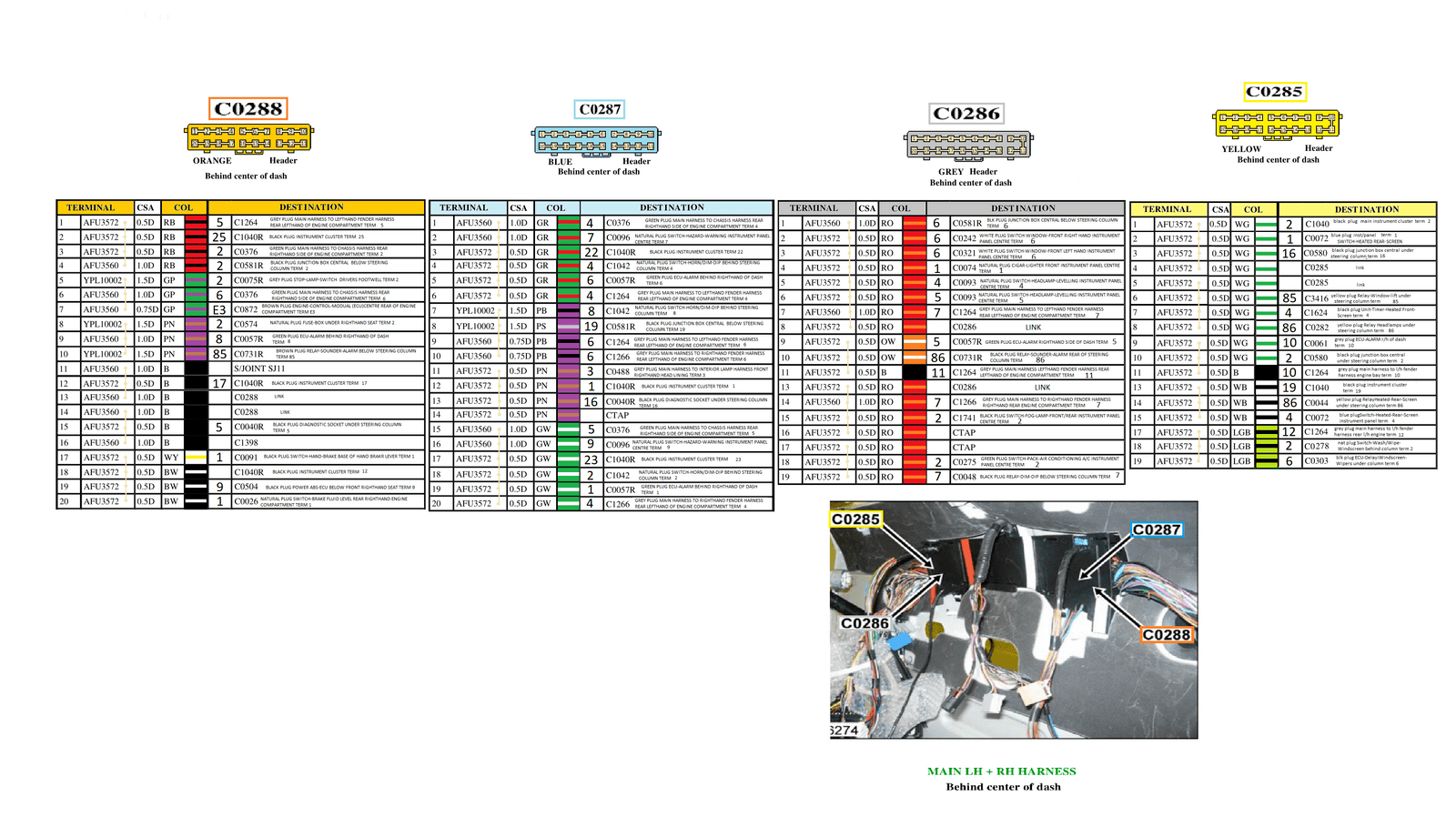Image resolution: width=1456 pixels, height=837 pixels.
Task: Select YPL10002 in row 7 of C0287 table
Action: [x=476, y=311]
